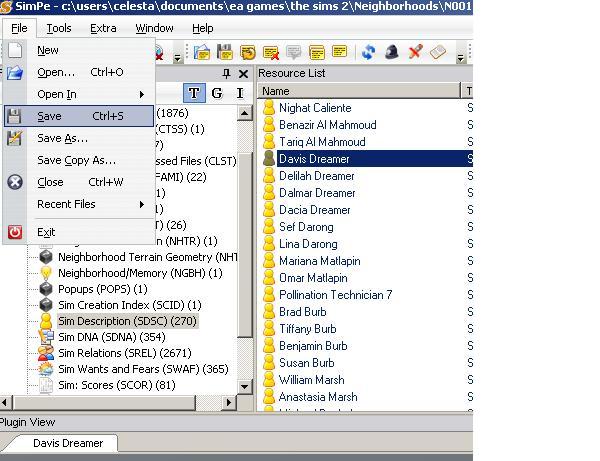Choose New in the File menu
Image resolution: width=600 pixels, height=461 pixels.
click(x=79, y=50)
